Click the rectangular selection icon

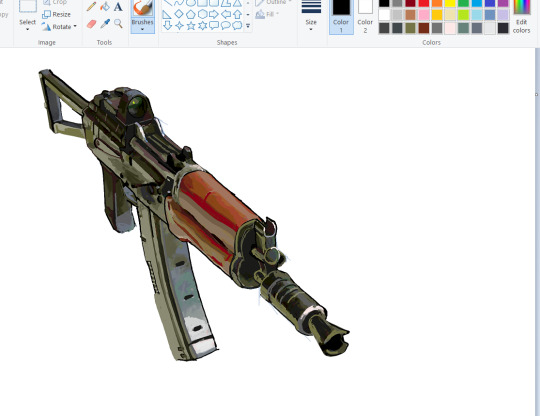pyautogui.click(x=28, y=6)
